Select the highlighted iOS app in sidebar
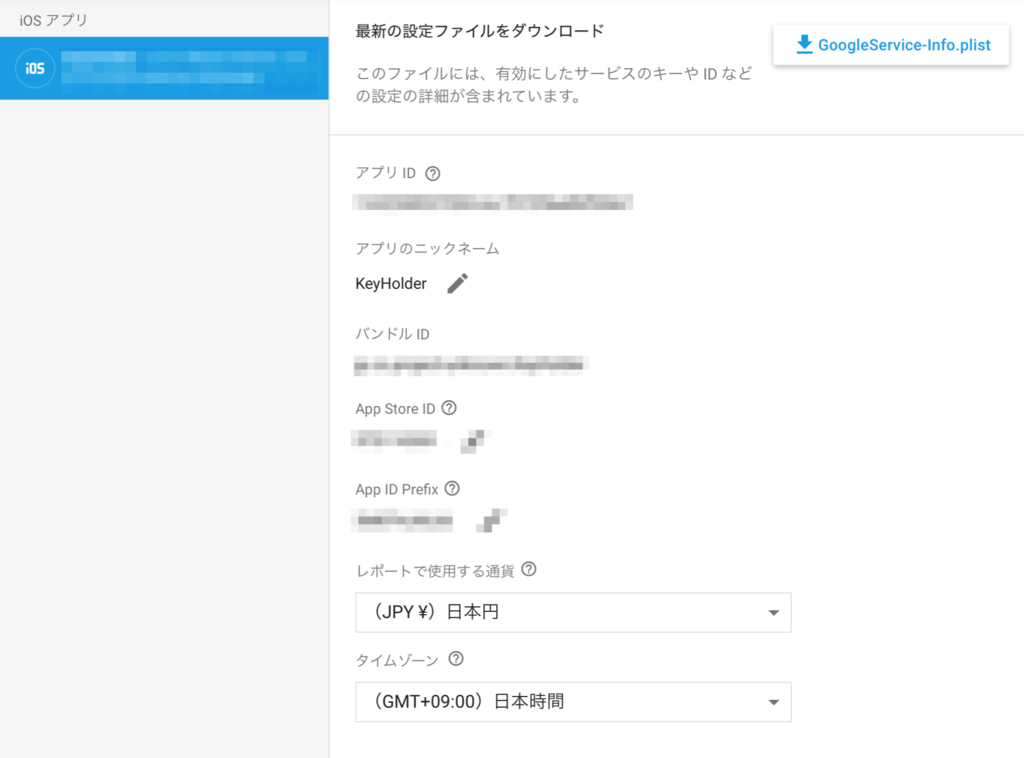This screenshot has width=1024, height=758. (165, 68)
